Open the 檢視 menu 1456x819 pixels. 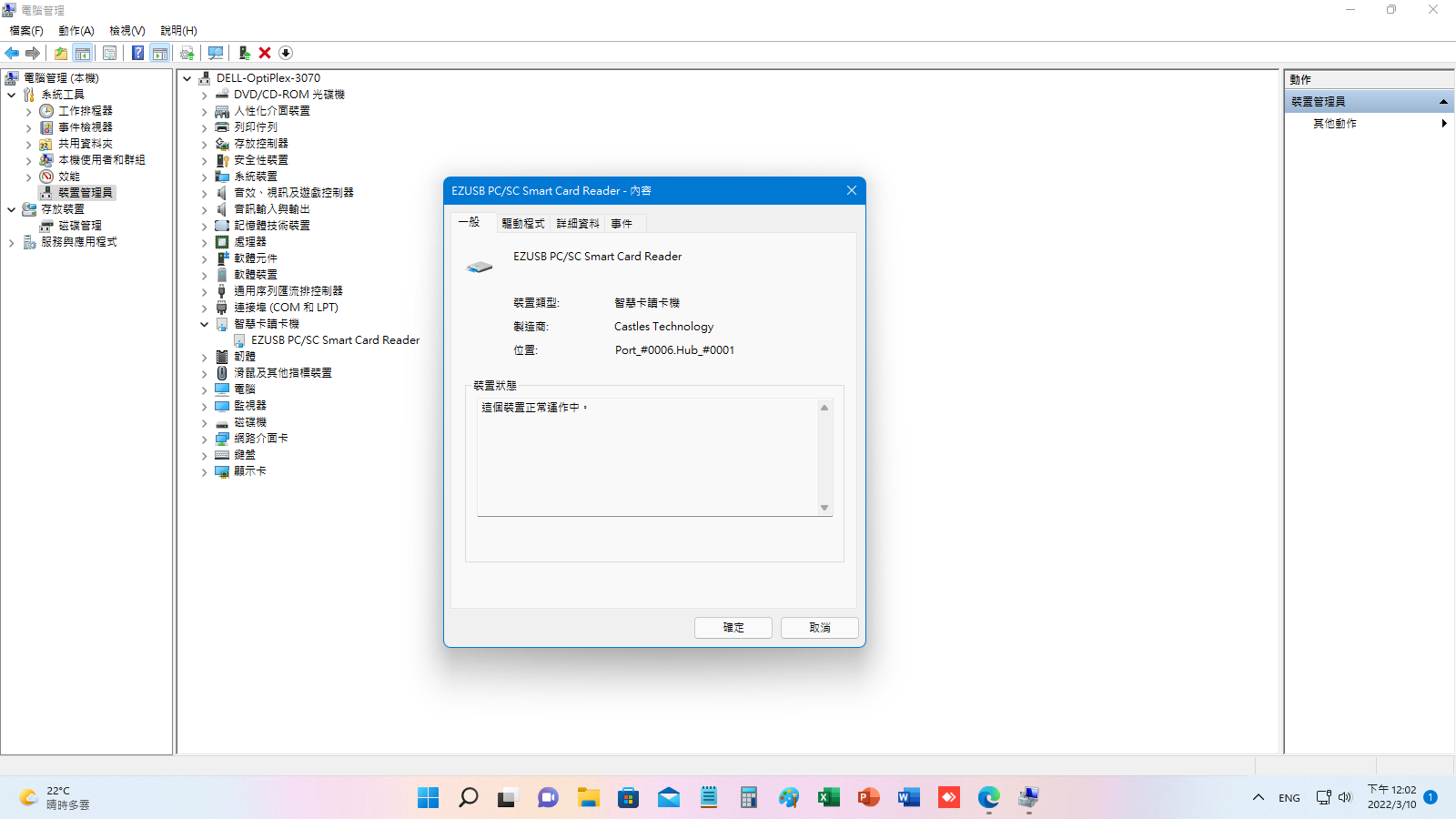(x=126, y=30)
